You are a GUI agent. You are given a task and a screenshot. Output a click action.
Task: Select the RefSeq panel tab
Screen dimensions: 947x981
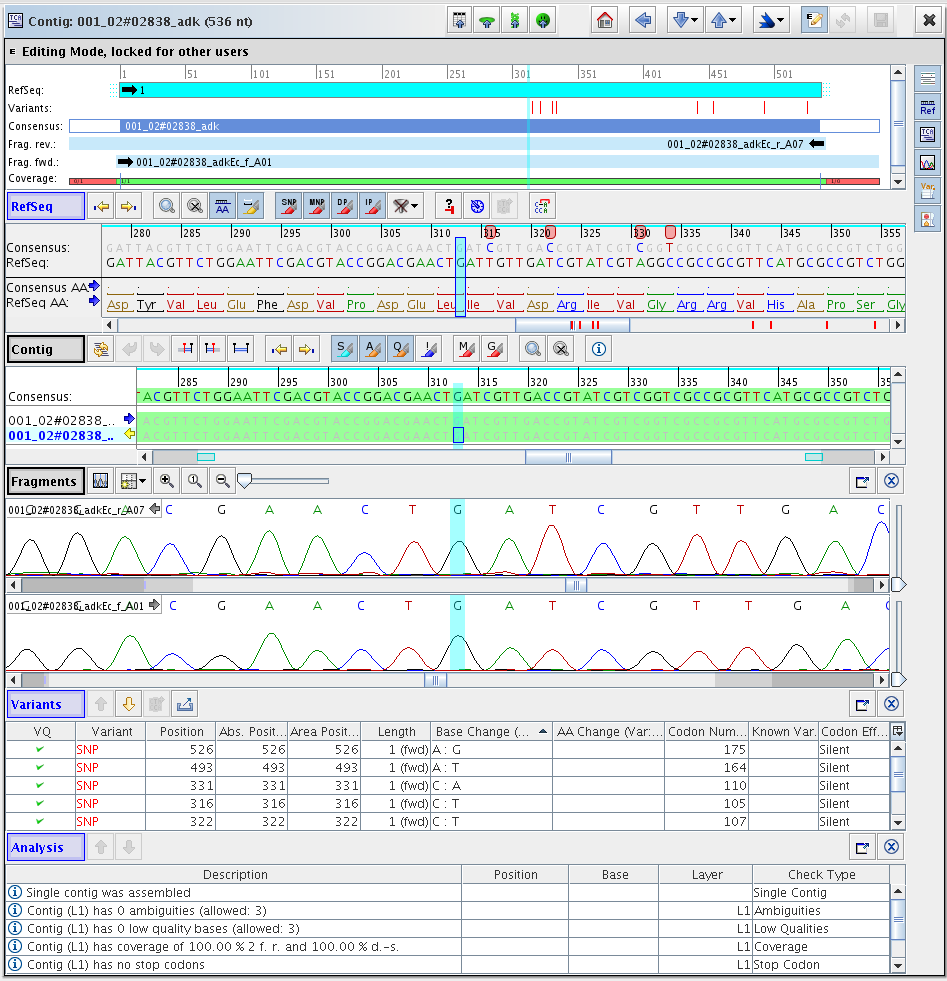[44, 206]
